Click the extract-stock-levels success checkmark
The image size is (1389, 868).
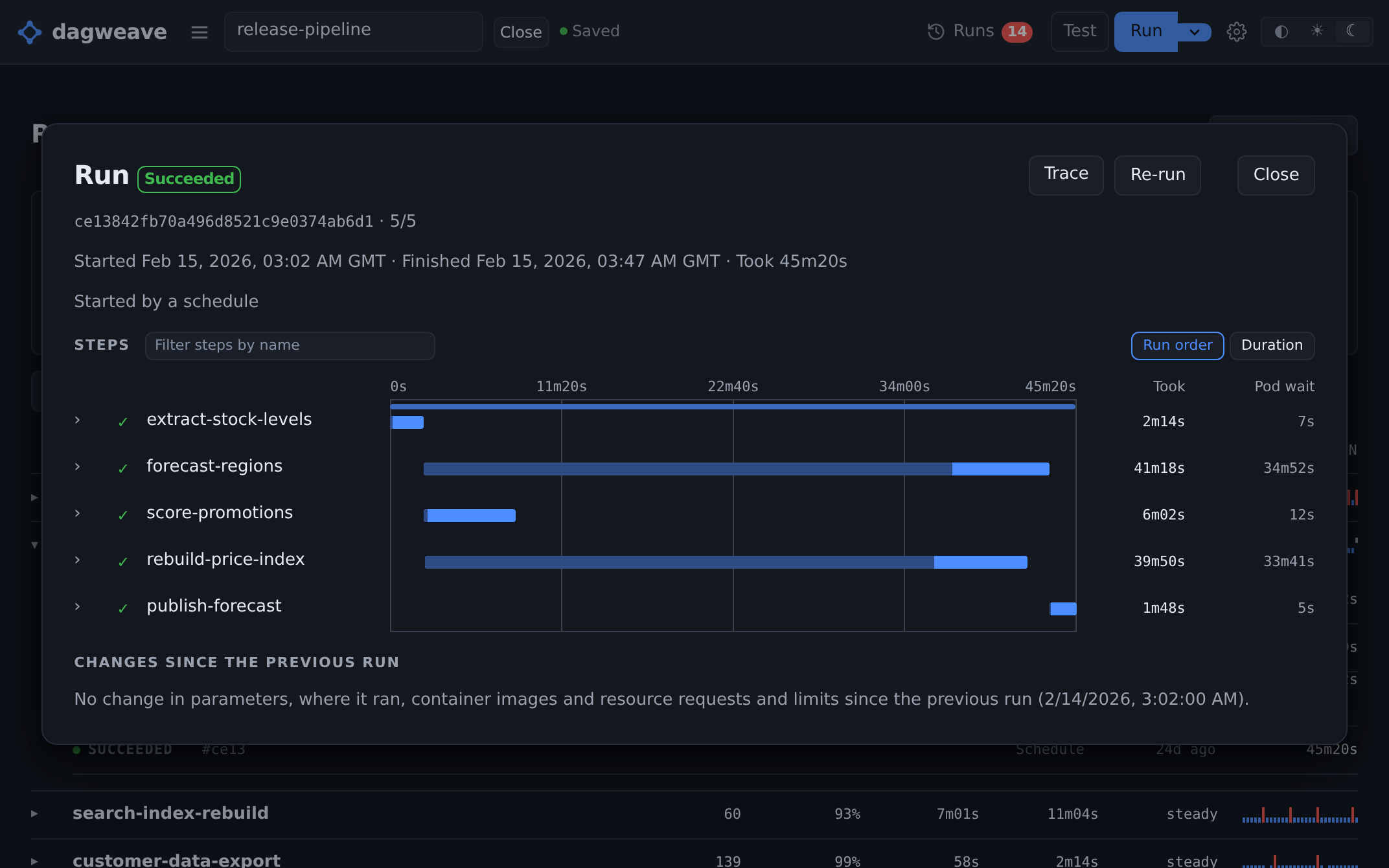(123, 422)
